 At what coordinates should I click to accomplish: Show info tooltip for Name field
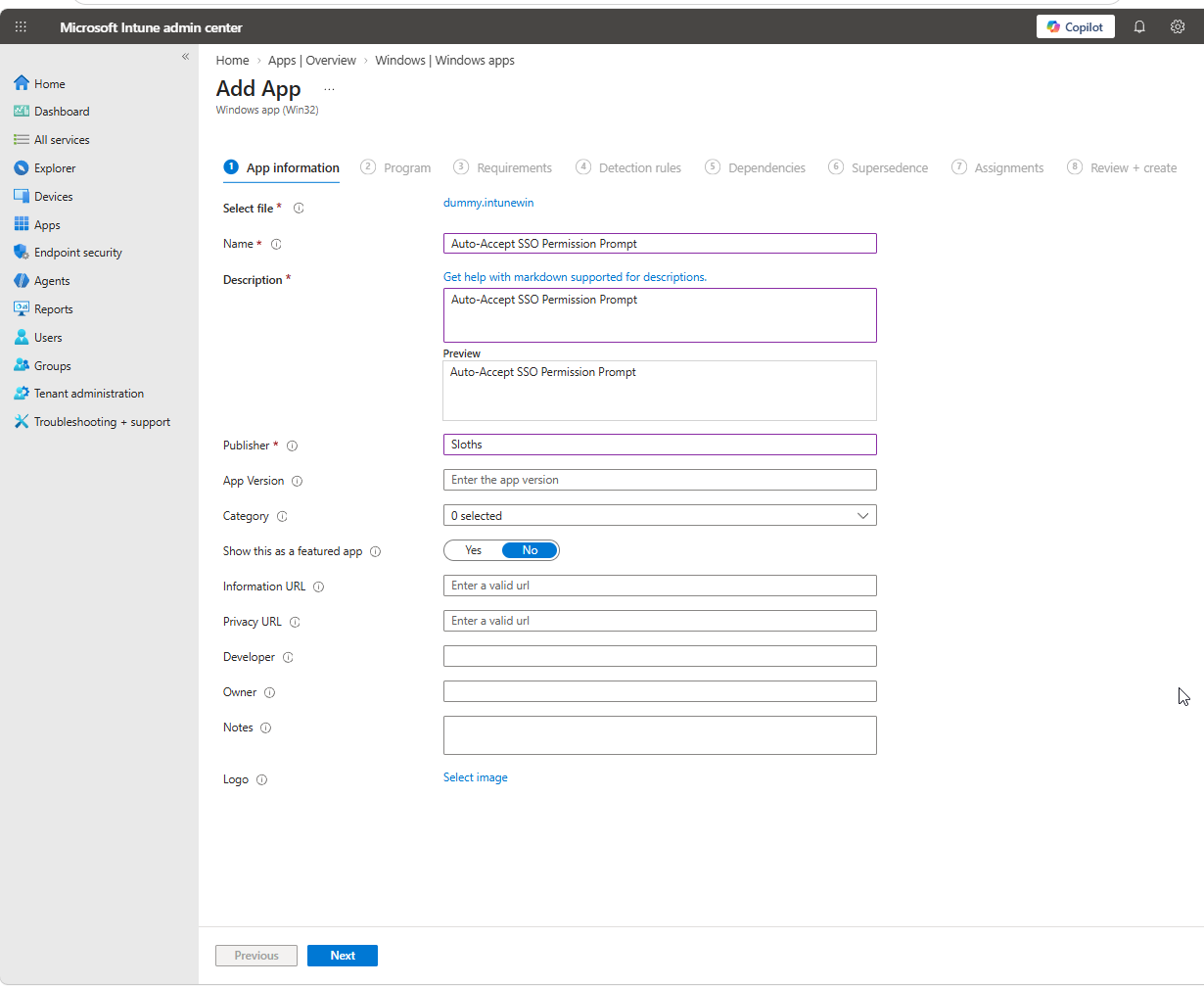click(276, 245)
